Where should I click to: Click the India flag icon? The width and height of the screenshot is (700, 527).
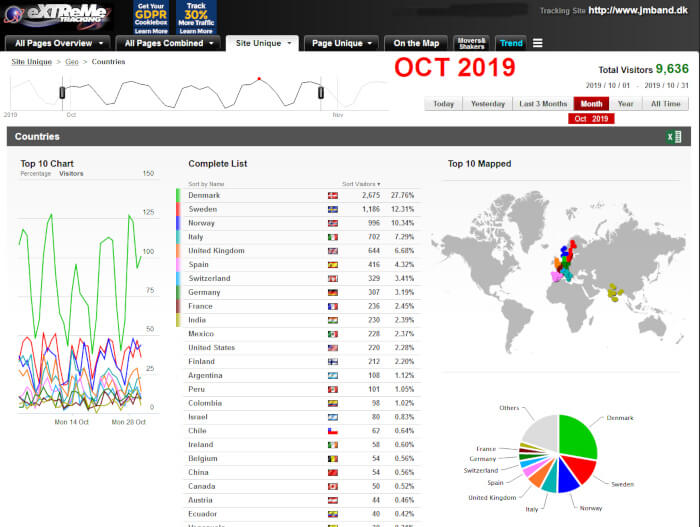pyautogui.click(x=333, y=320)
